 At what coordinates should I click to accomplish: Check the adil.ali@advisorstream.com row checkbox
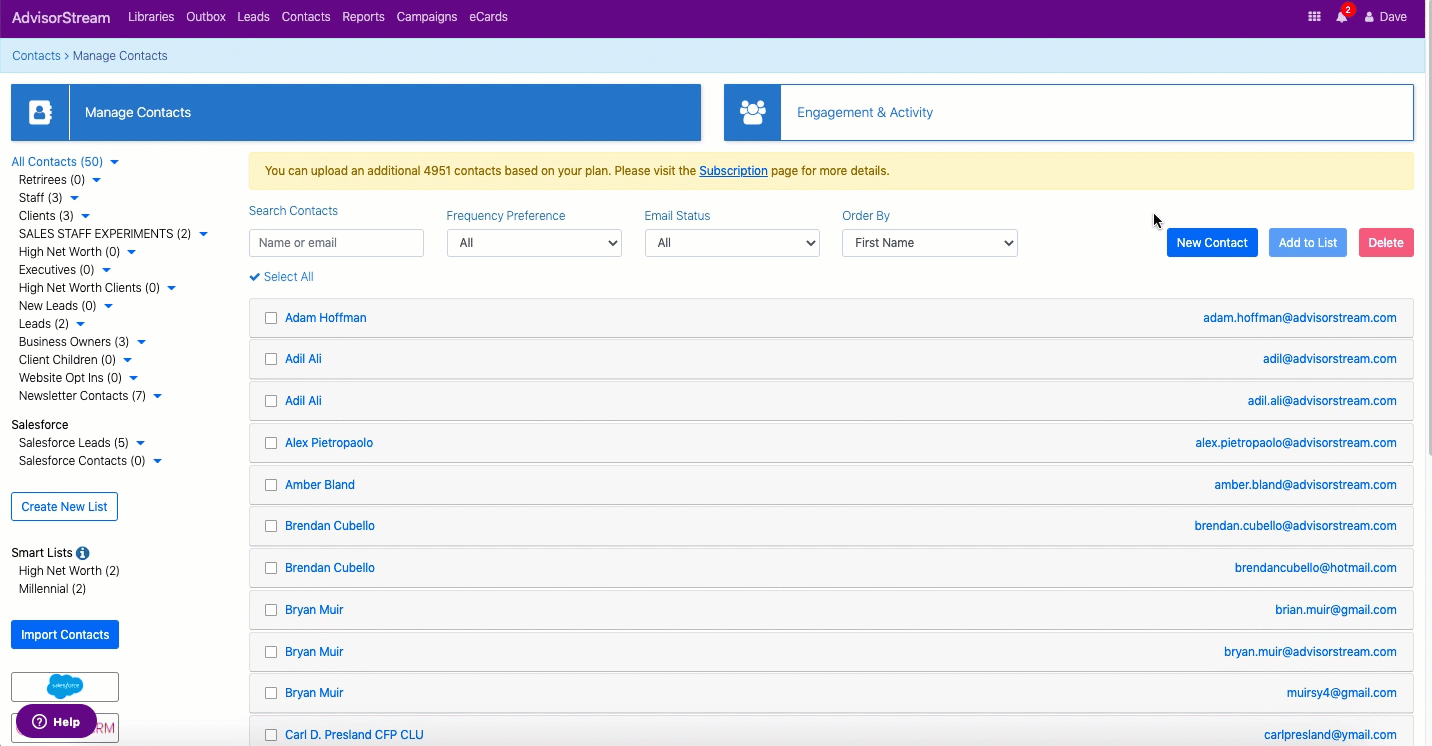tap(271, 401)
